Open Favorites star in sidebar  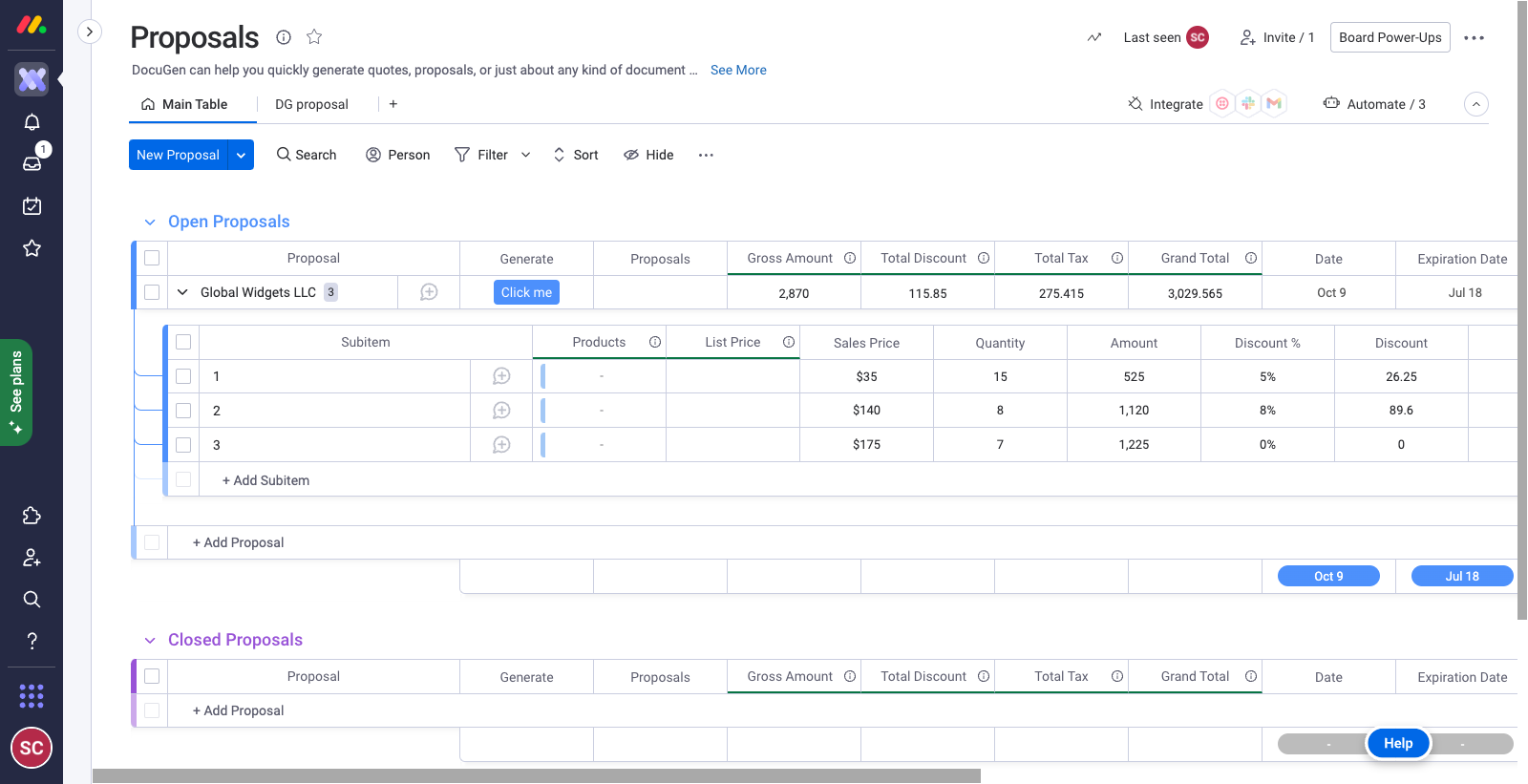pyautogui.click(x=32, y=248)
